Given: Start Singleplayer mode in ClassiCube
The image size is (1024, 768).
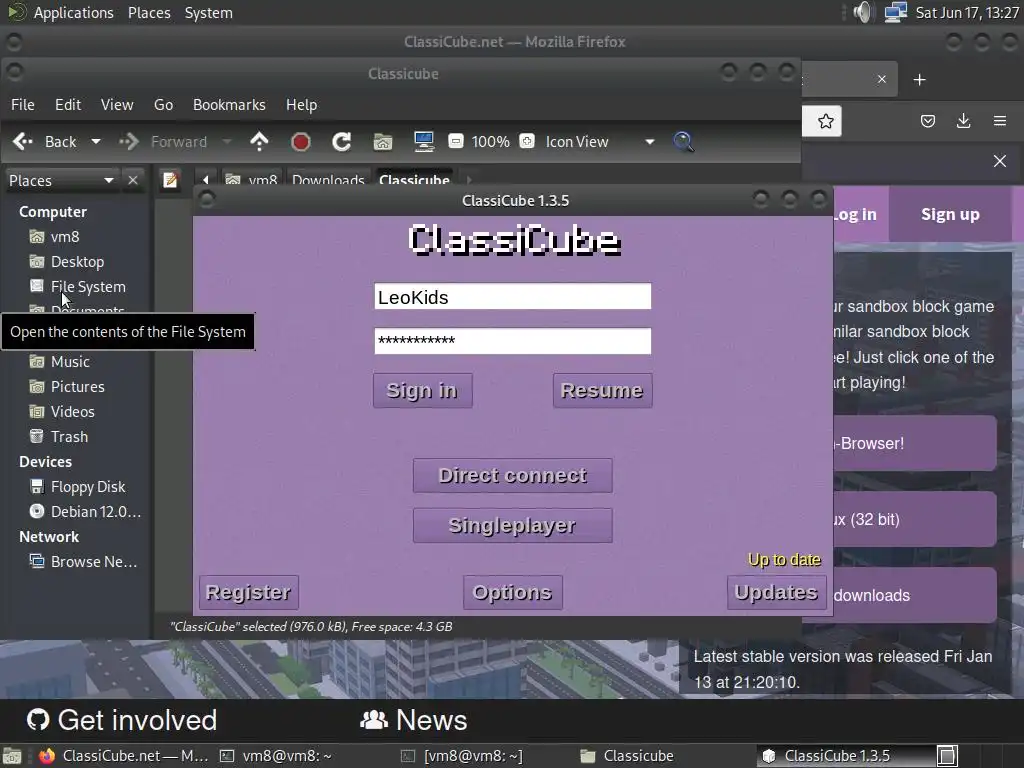Looking at the screenshot, I should 513,526.
